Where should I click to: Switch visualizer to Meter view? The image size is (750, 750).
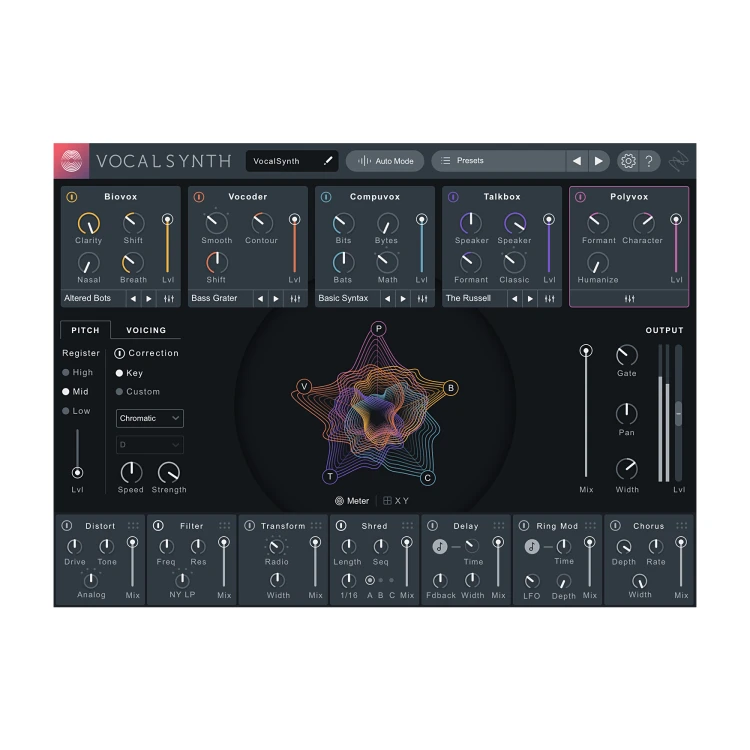click(352, 501)
